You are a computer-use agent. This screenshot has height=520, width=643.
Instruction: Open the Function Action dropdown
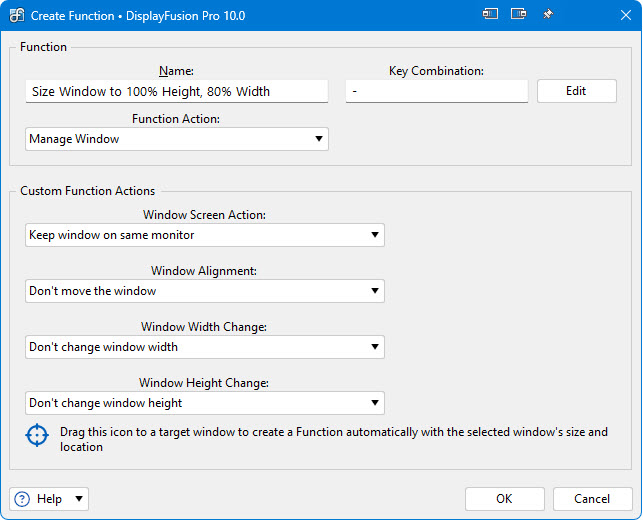tap(177, 139)
